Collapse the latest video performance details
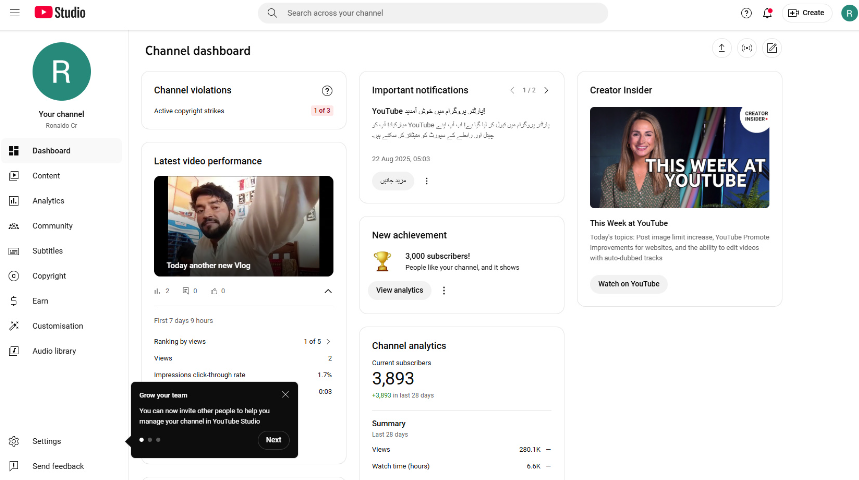The width and height of the screenshot is (859, 480). click(x=328, y=291)
